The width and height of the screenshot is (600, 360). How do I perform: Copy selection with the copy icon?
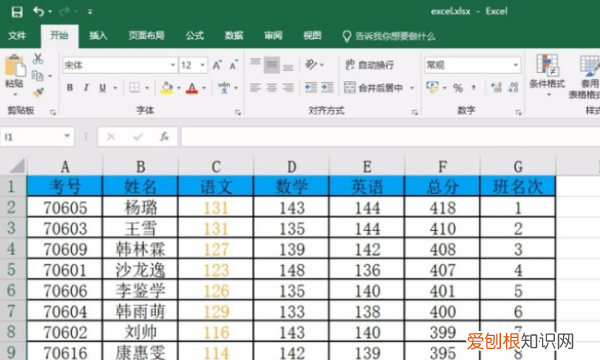(x=38, y=76)
